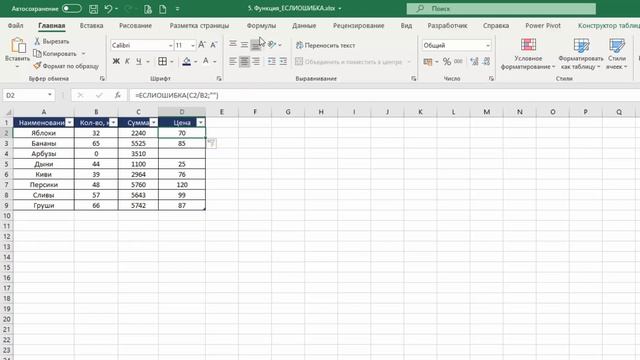Toggle Italic (К) formatting
This screenshot has width=640, height=360.
point(127,61)
